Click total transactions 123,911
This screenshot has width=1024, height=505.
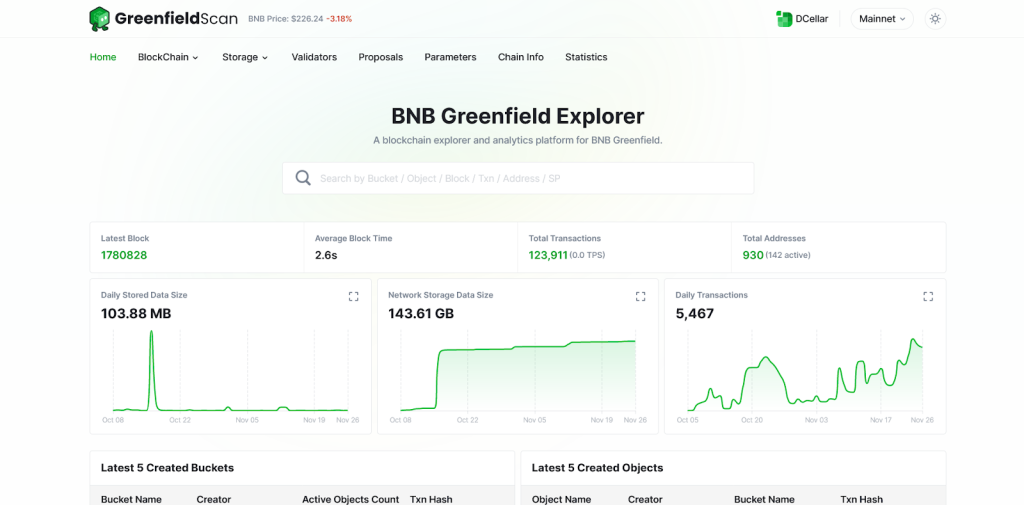click(x=548, y=255)
